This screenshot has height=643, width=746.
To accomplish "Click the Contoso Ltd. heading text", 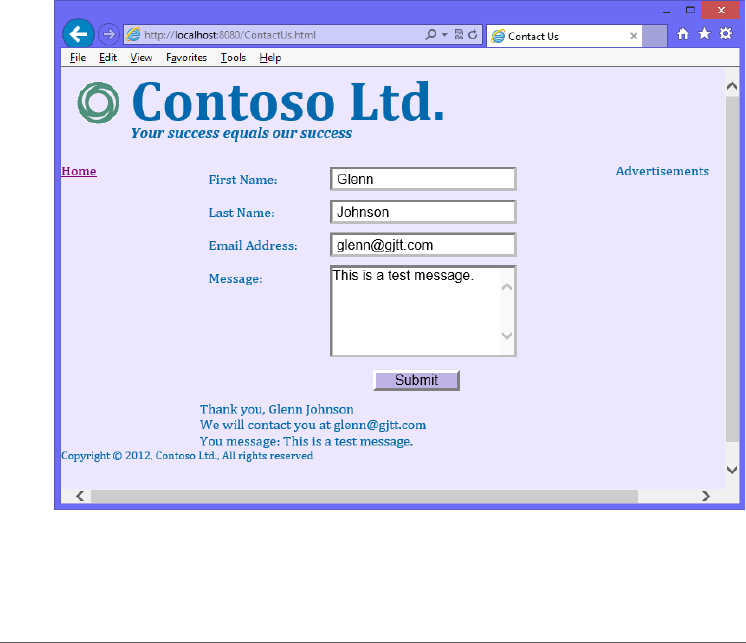I will click(x=288, y=101).
